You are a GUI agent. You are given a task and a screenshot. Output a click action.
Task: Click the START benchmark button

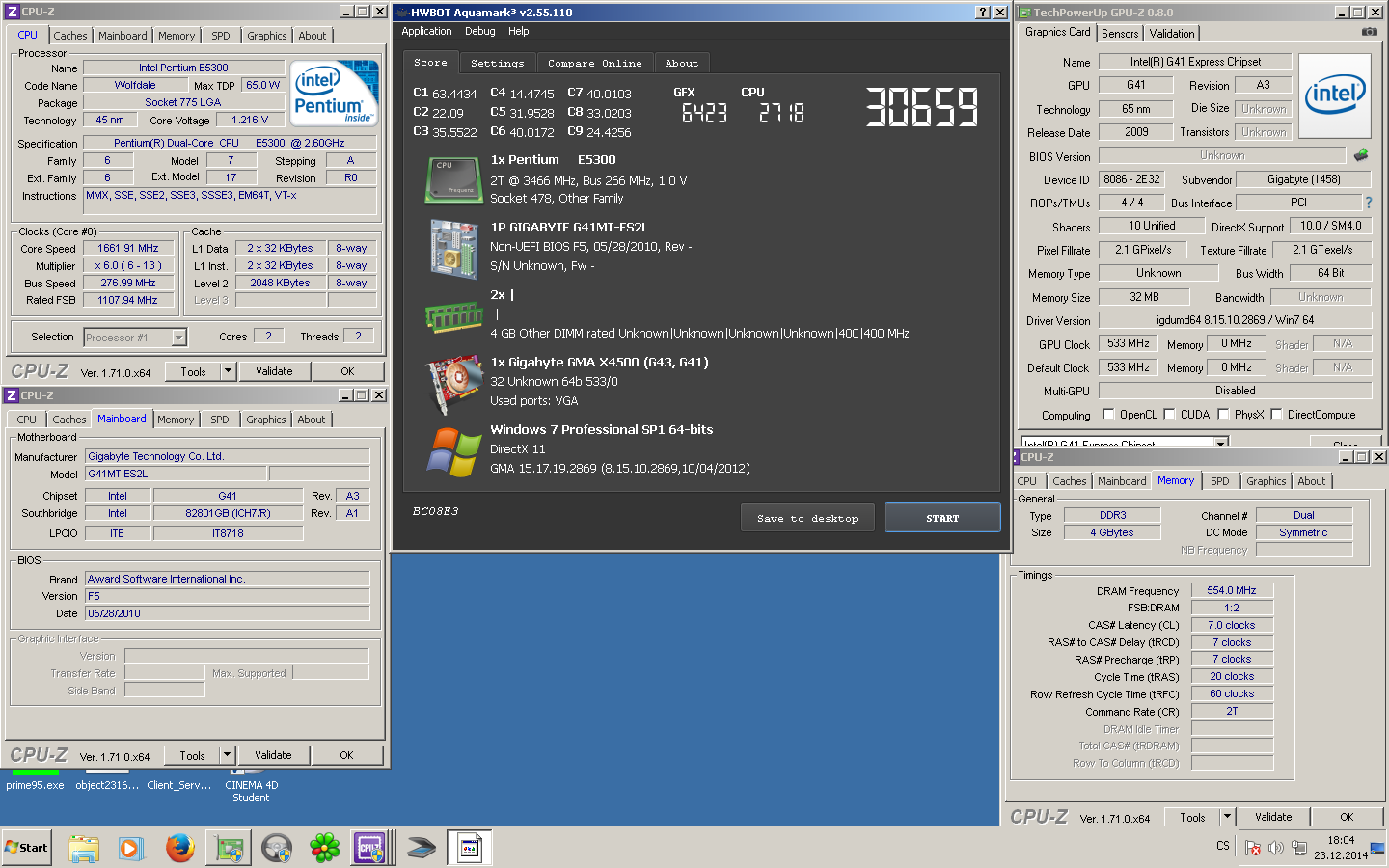pyautogui.click(x=942, y=518)
